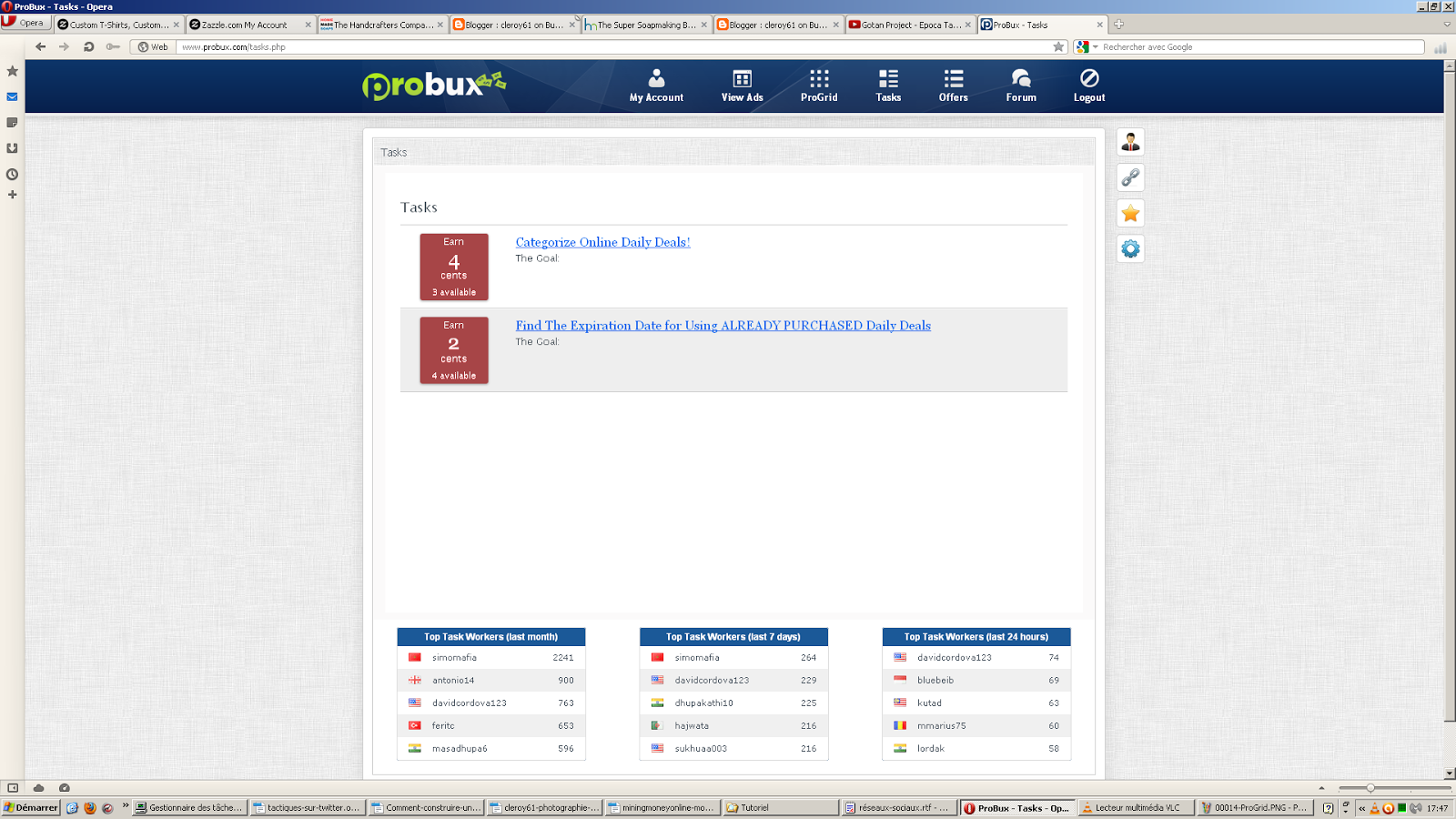Click the ProBux logo
1456x819 pixels.
(433, 86)
